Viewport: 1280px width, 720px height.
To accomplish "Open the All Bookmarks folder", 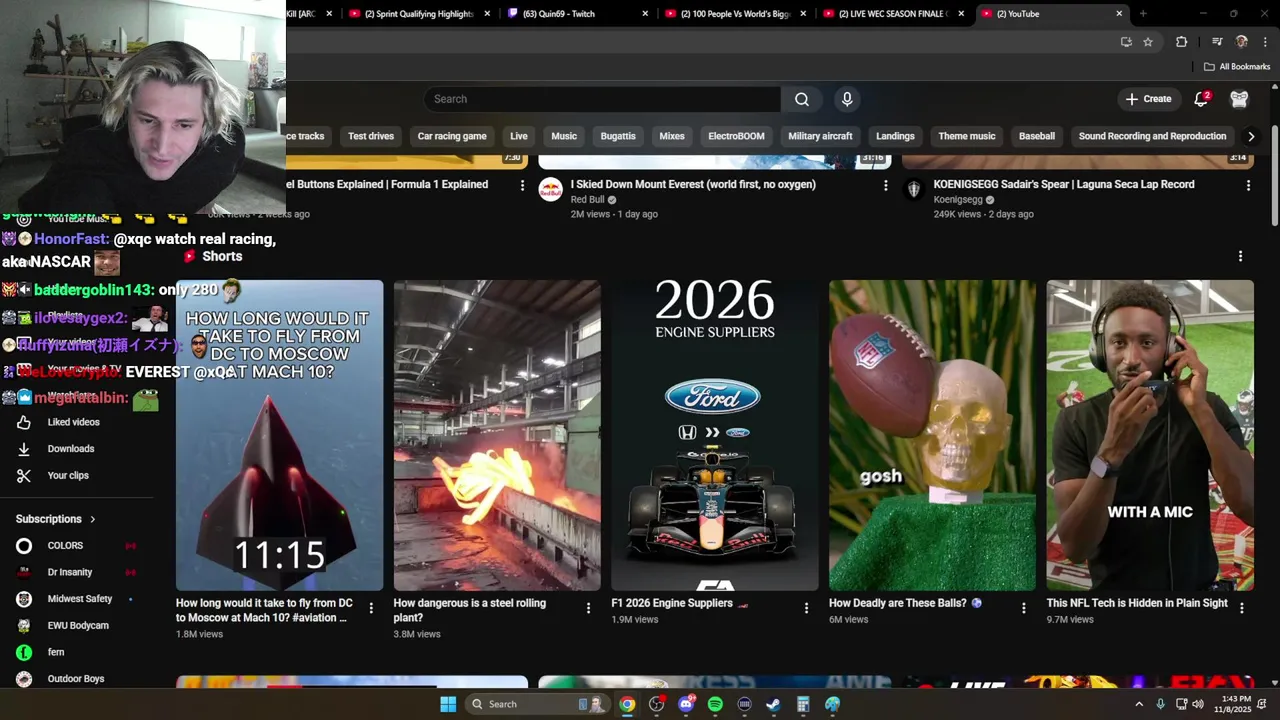I will point(1237,67).
